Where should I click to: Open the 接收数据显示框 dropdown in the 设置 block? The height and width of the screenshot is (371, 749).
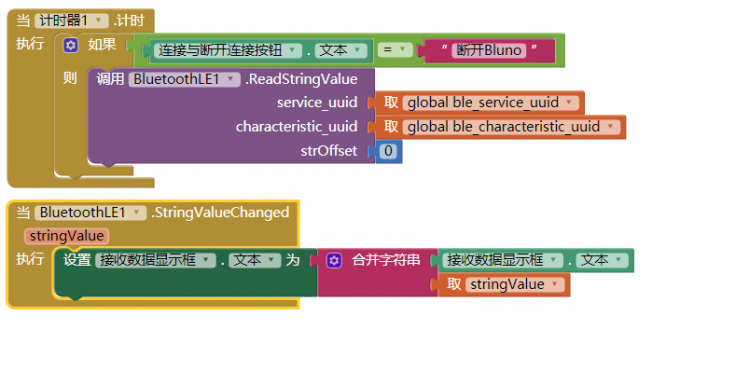pos(155,260)
